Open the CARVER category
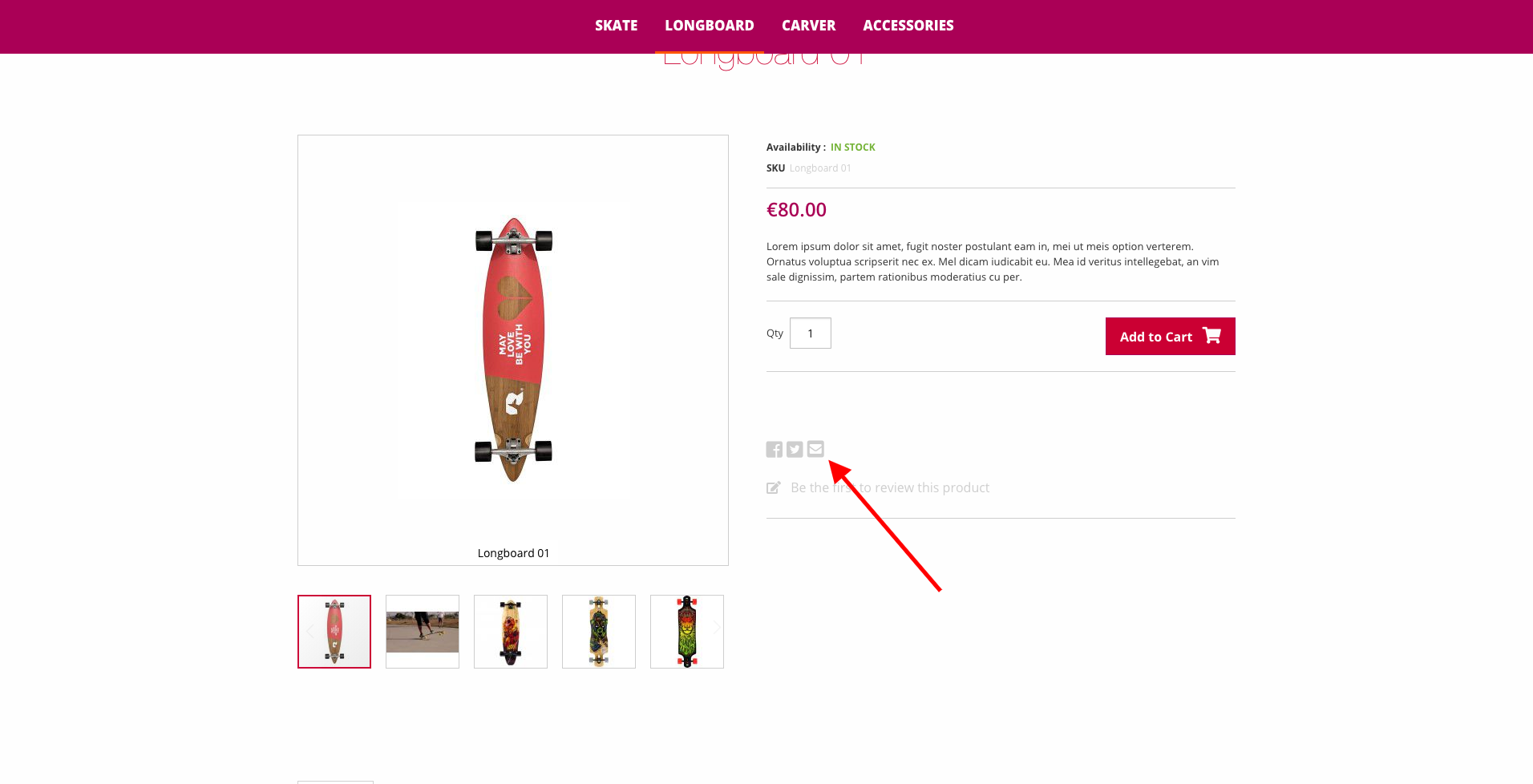Viewport: 1533px width, 784px height. [808, 25]
